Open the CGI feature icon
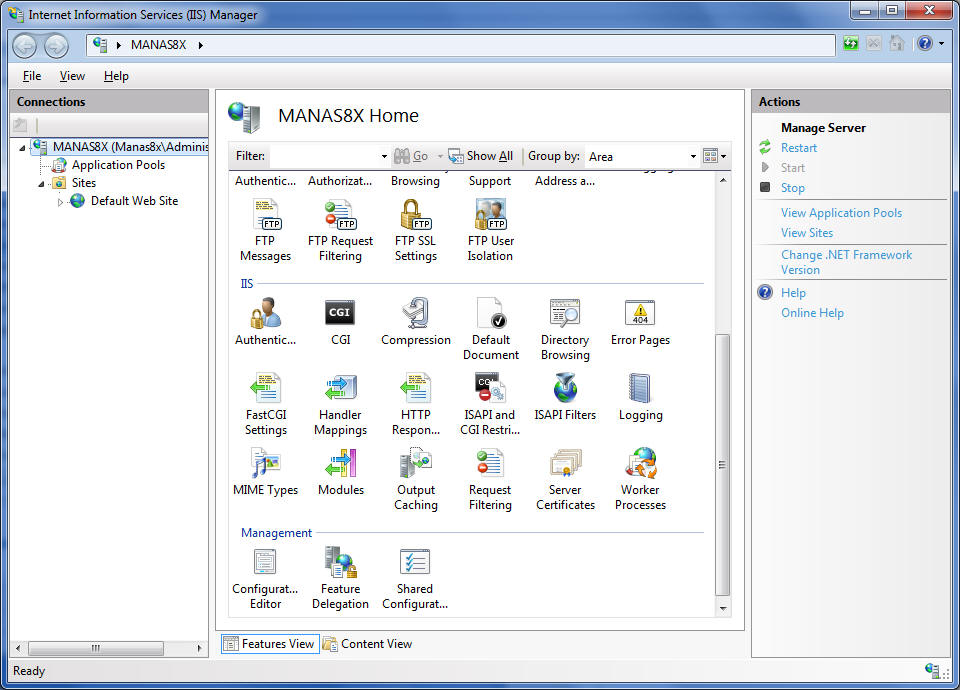The image size is (960, 690). tap(340, 314)
